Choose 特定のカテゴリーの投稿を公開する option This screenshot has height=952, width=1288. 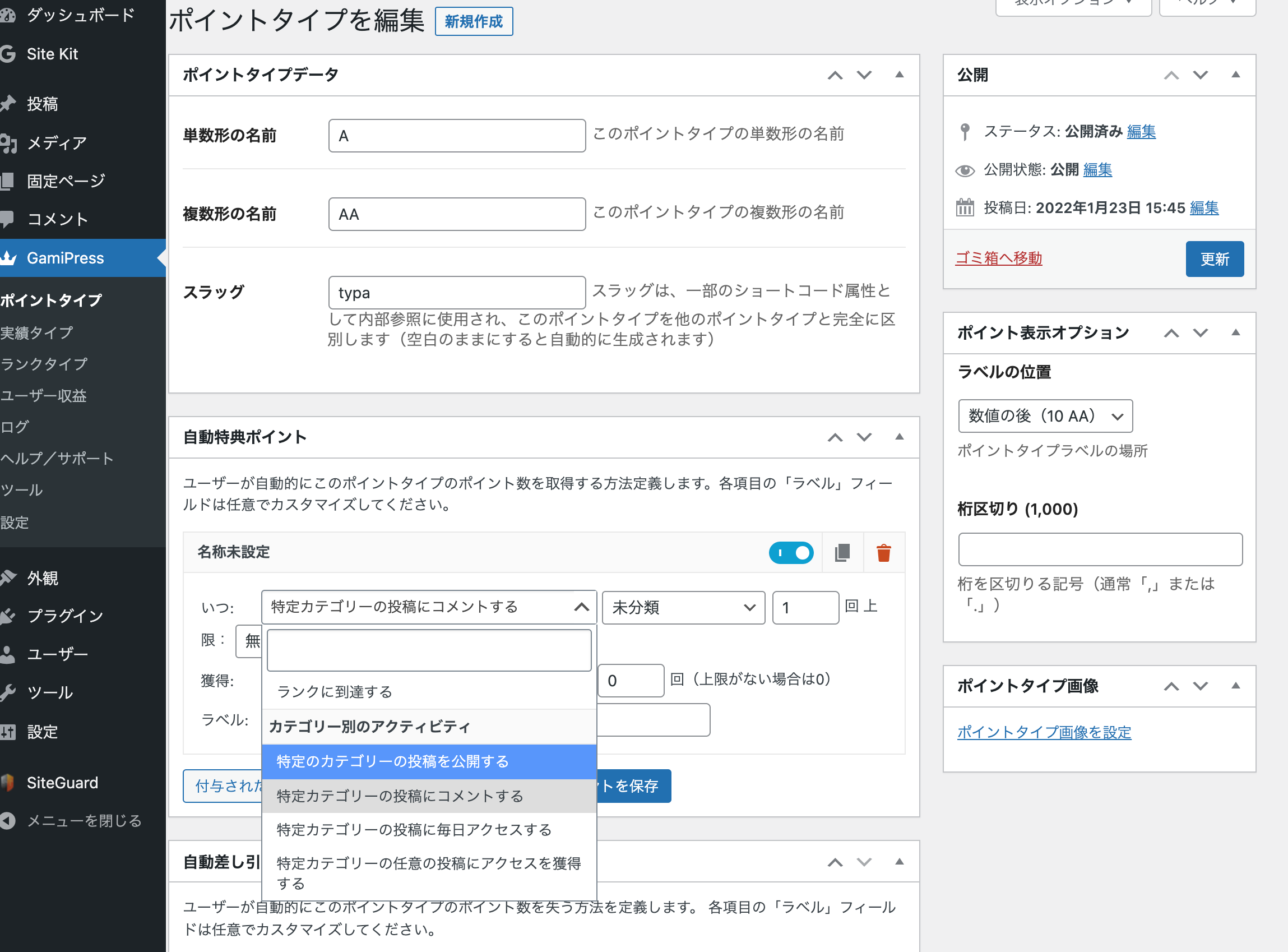coord(429,762)
